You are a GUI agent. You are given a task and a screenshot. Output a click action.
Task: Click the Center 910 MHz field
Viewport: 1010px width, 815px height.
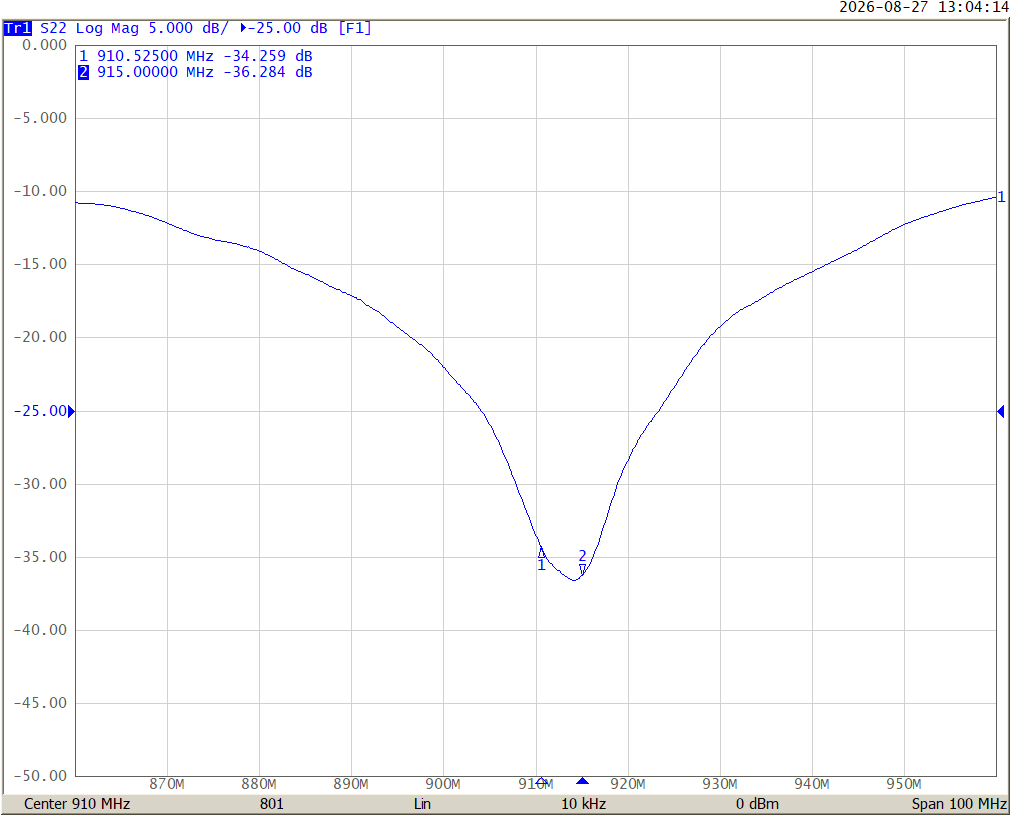tap(77, 804)
